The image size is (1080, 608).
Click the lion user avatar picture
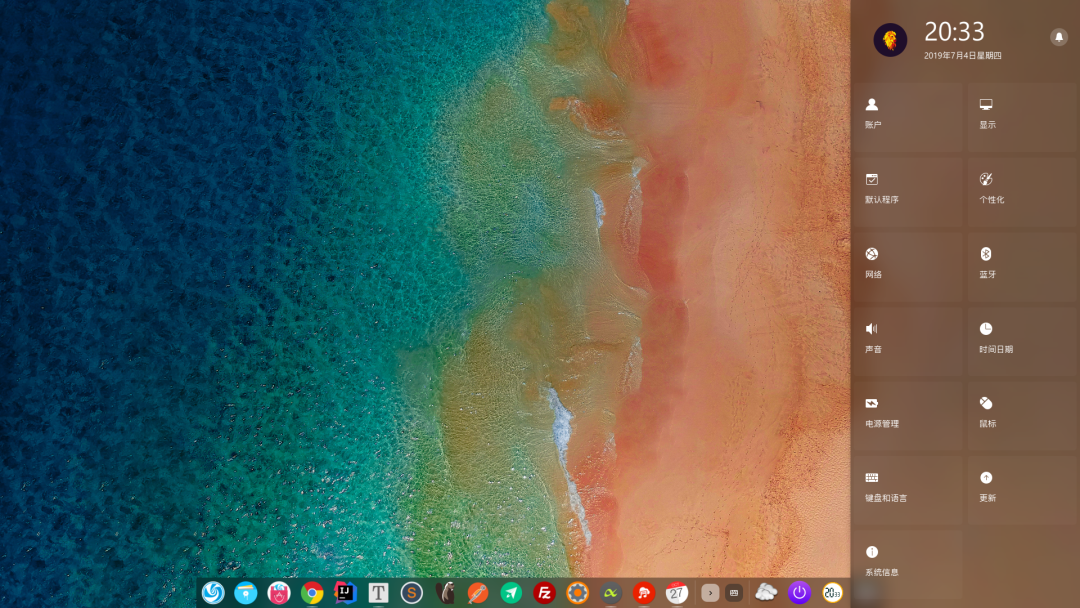point(890,40)
